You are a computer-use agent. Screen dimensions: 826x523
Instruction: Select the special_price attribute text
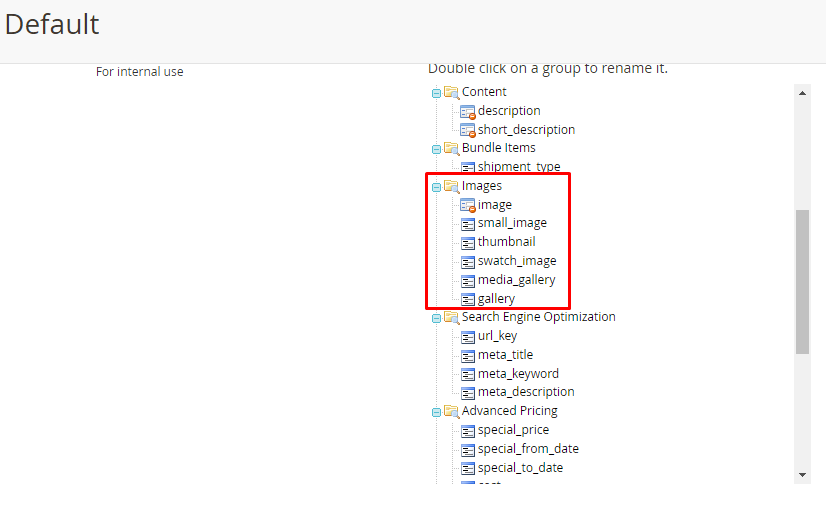coord(513,430)
